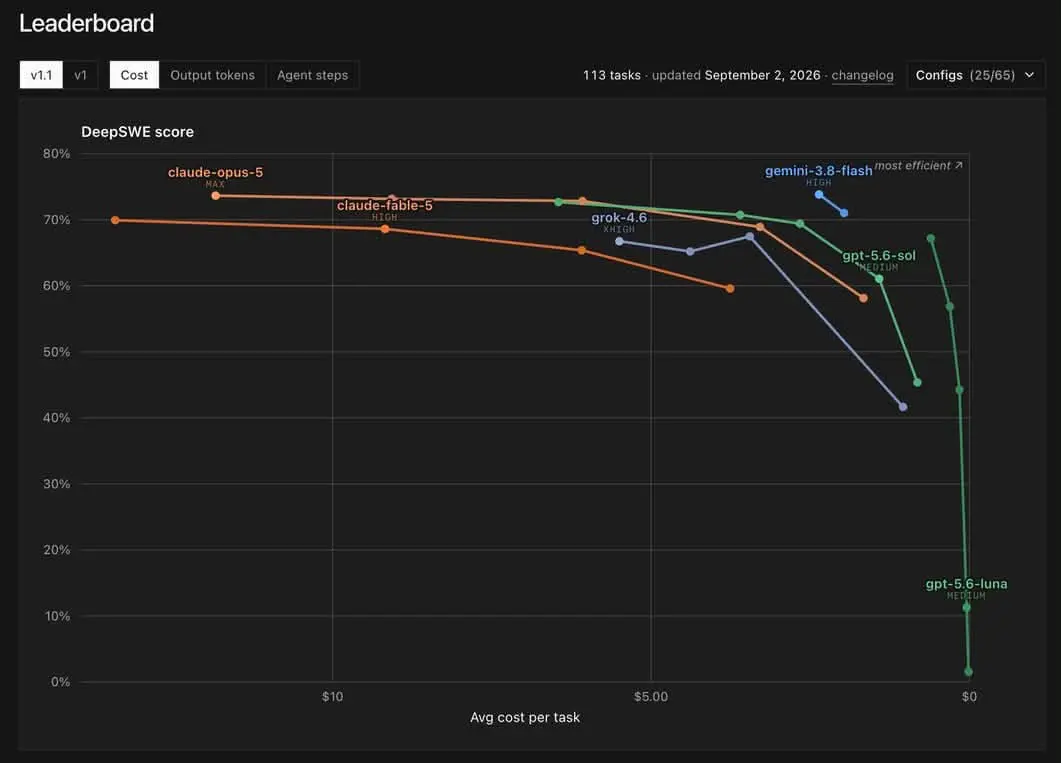Click the grok-4.6 lowest data point near 40%

pyautogui.click(x=903, y=407)
